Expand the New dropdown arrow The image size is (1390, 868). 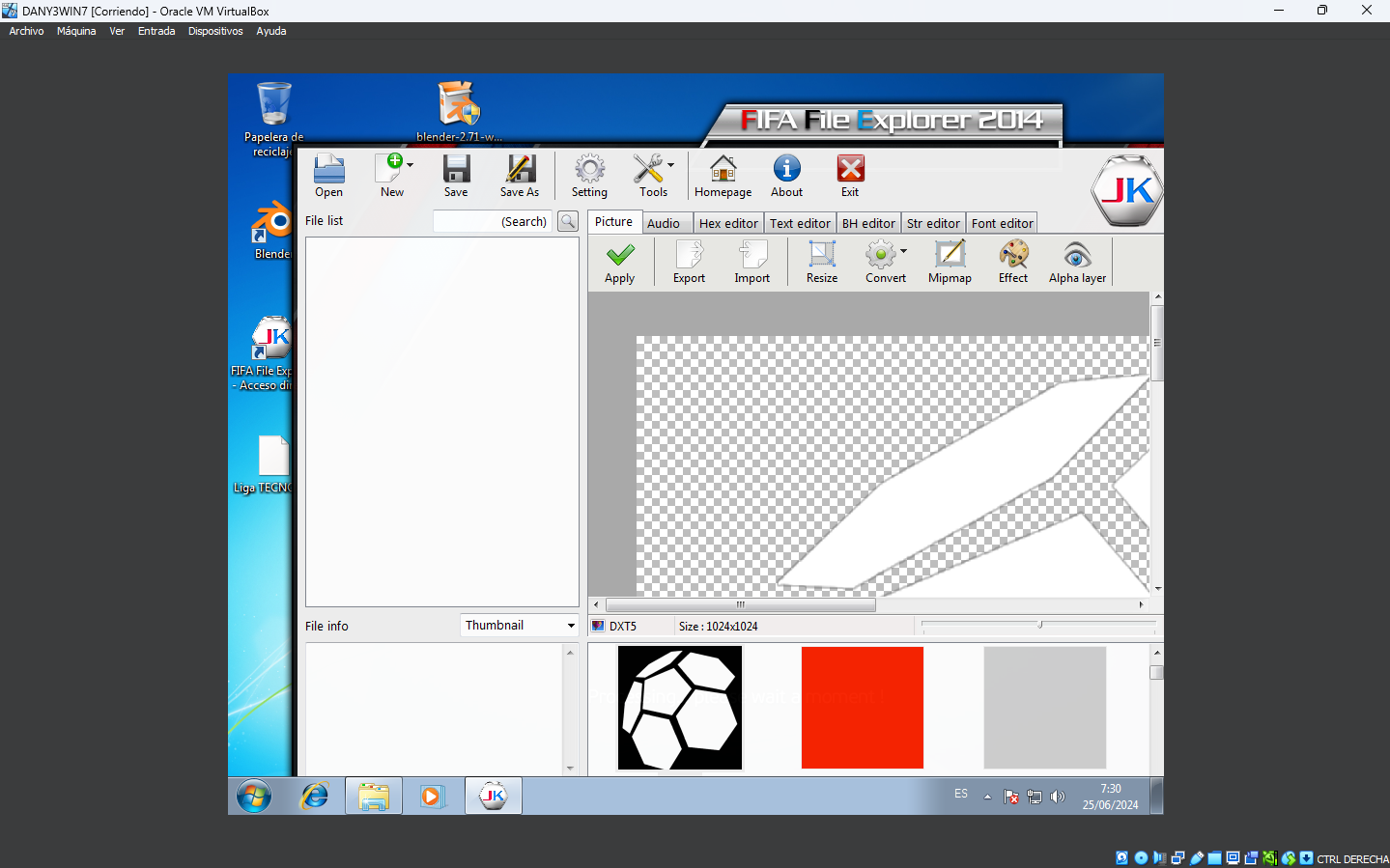411,165
